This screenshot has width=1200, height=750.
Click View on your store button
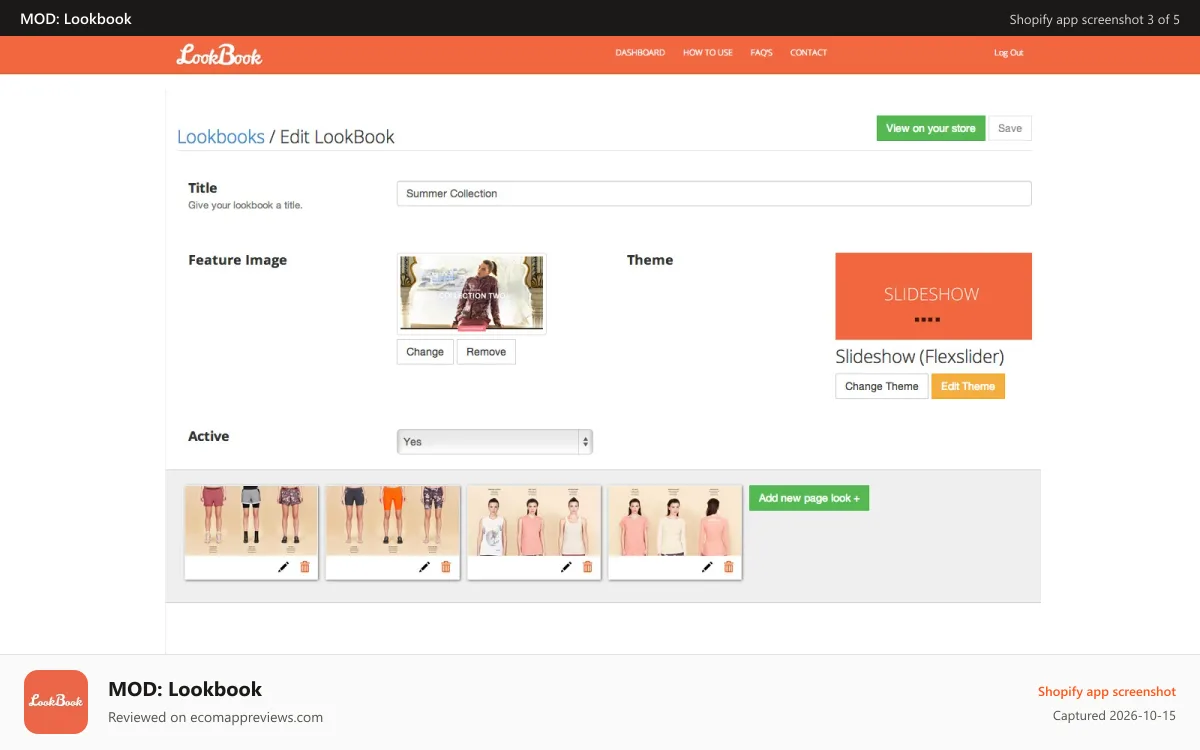click(931, 128)
